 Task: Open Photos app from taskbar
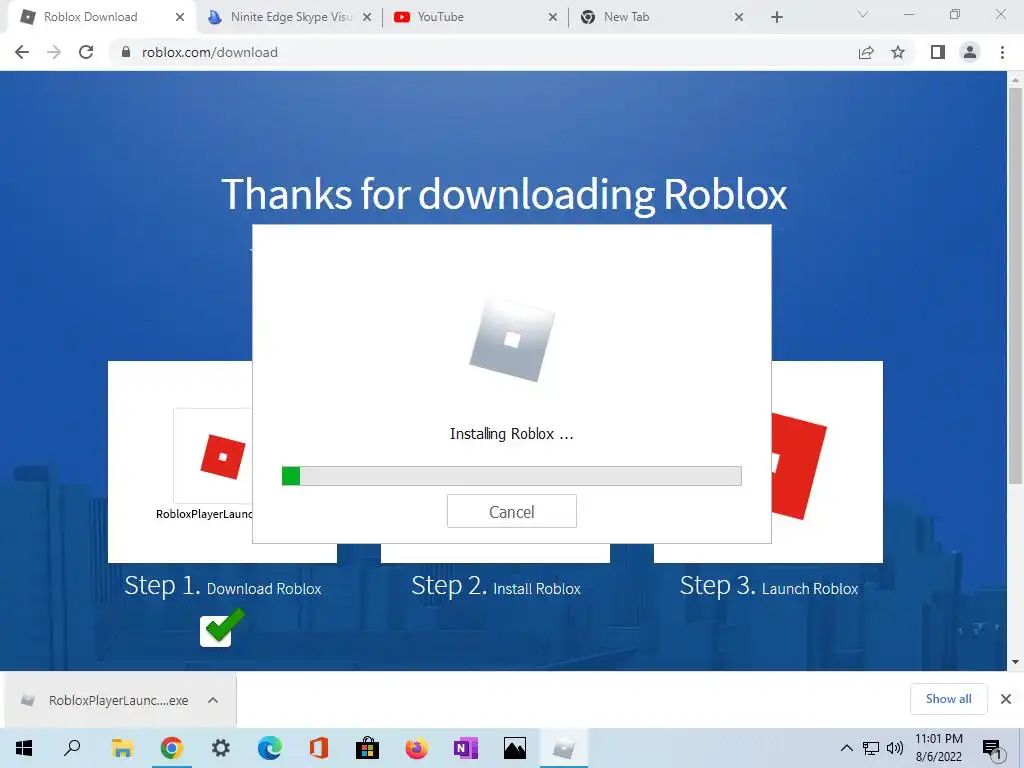tap(515, 748)
